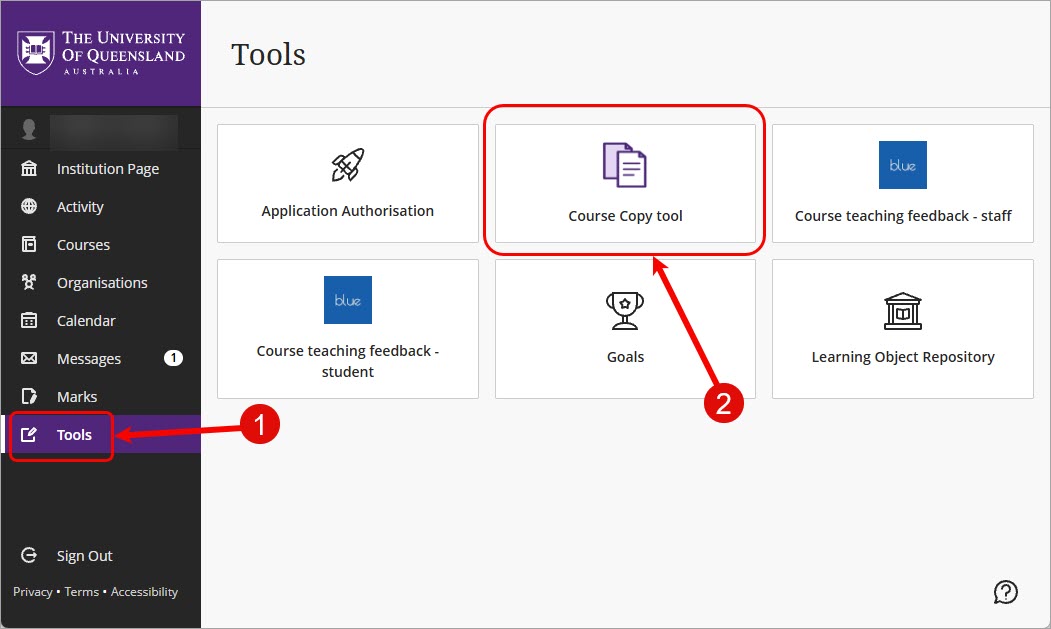Click the Organisations people icon
This screenshot has width=1051, height=629.
click(x=29, y=282)
